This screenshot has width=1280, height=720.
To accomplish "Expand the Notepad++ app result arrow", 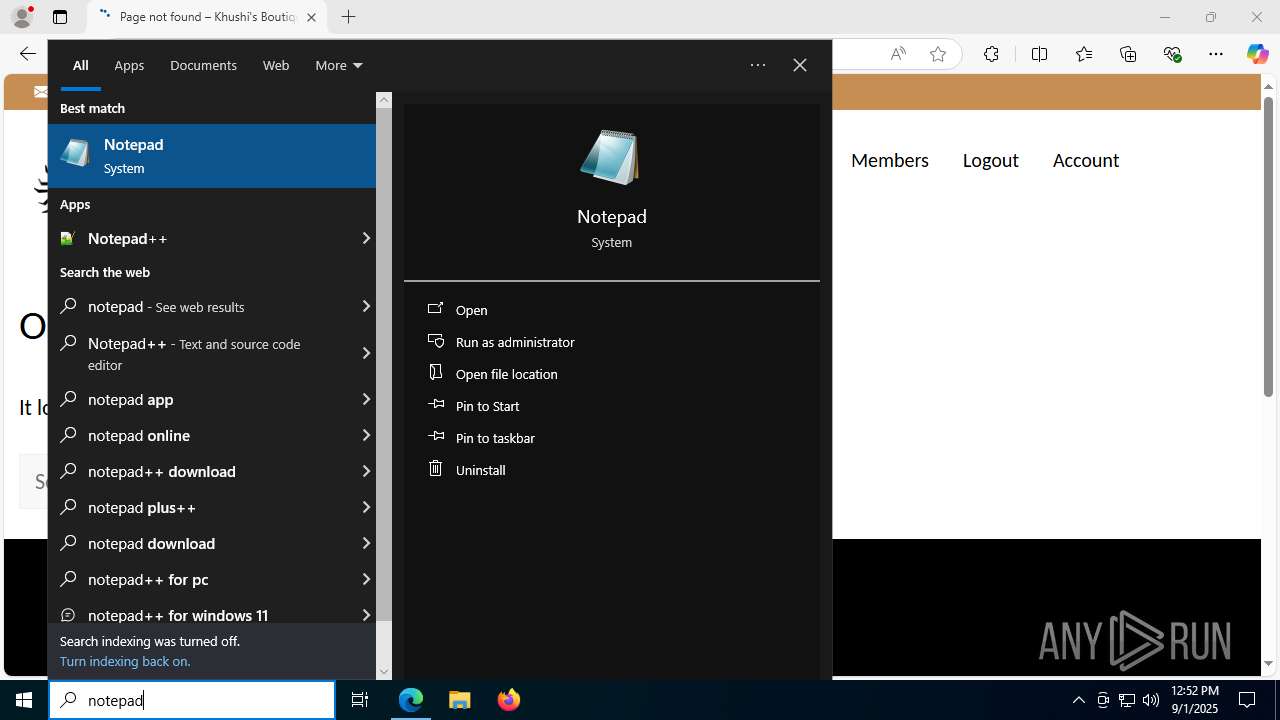I will click(x=365, y=238).
